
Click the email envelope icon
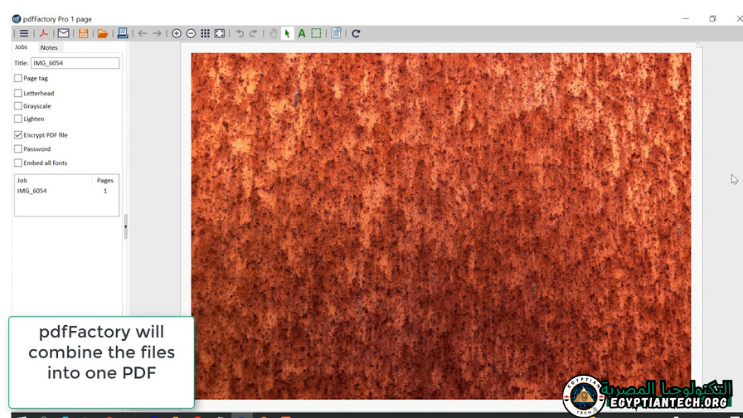(x=63, y=33)
